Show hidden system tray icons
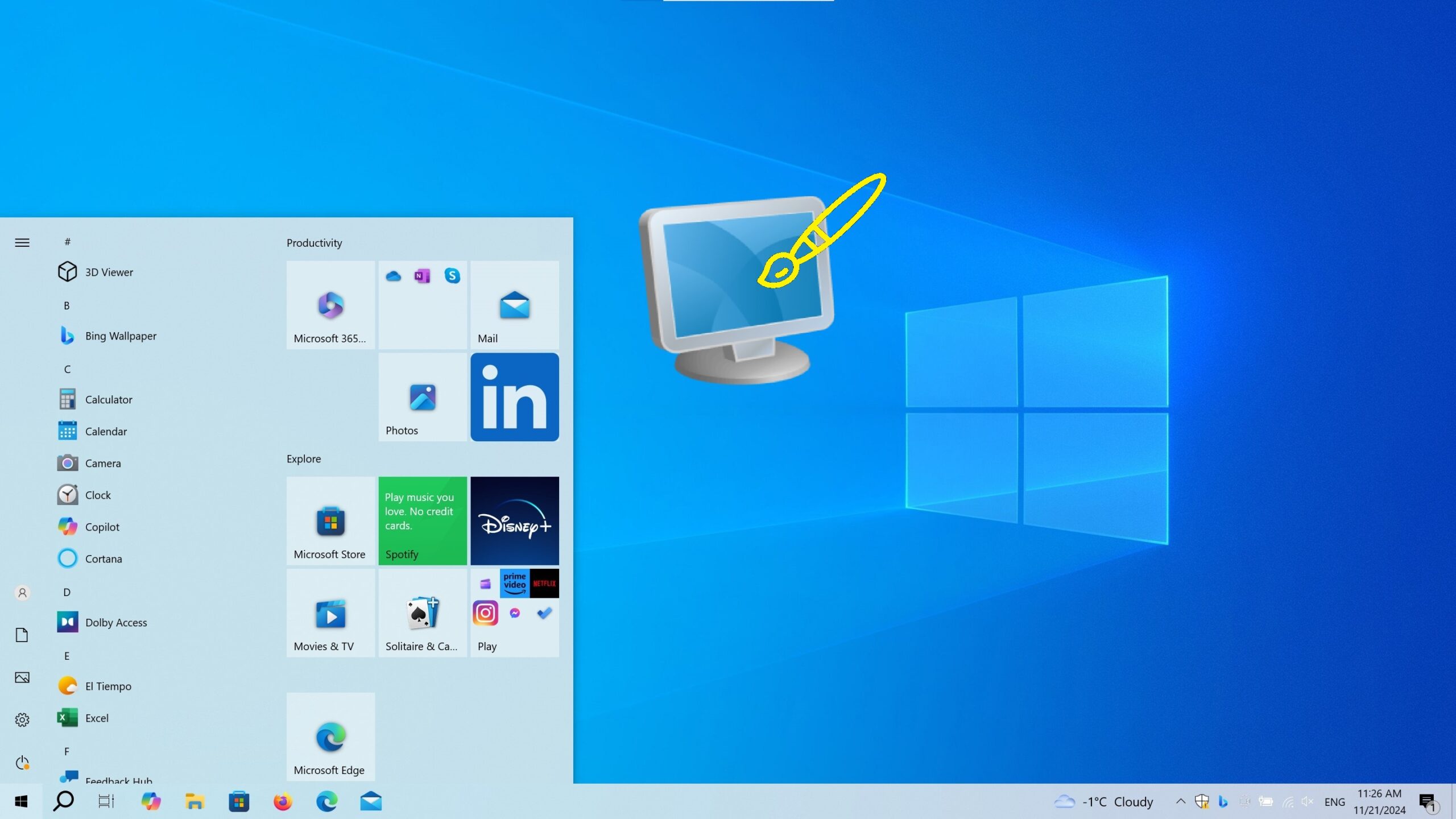1456x819 pixels. [x=1181, y=802]
